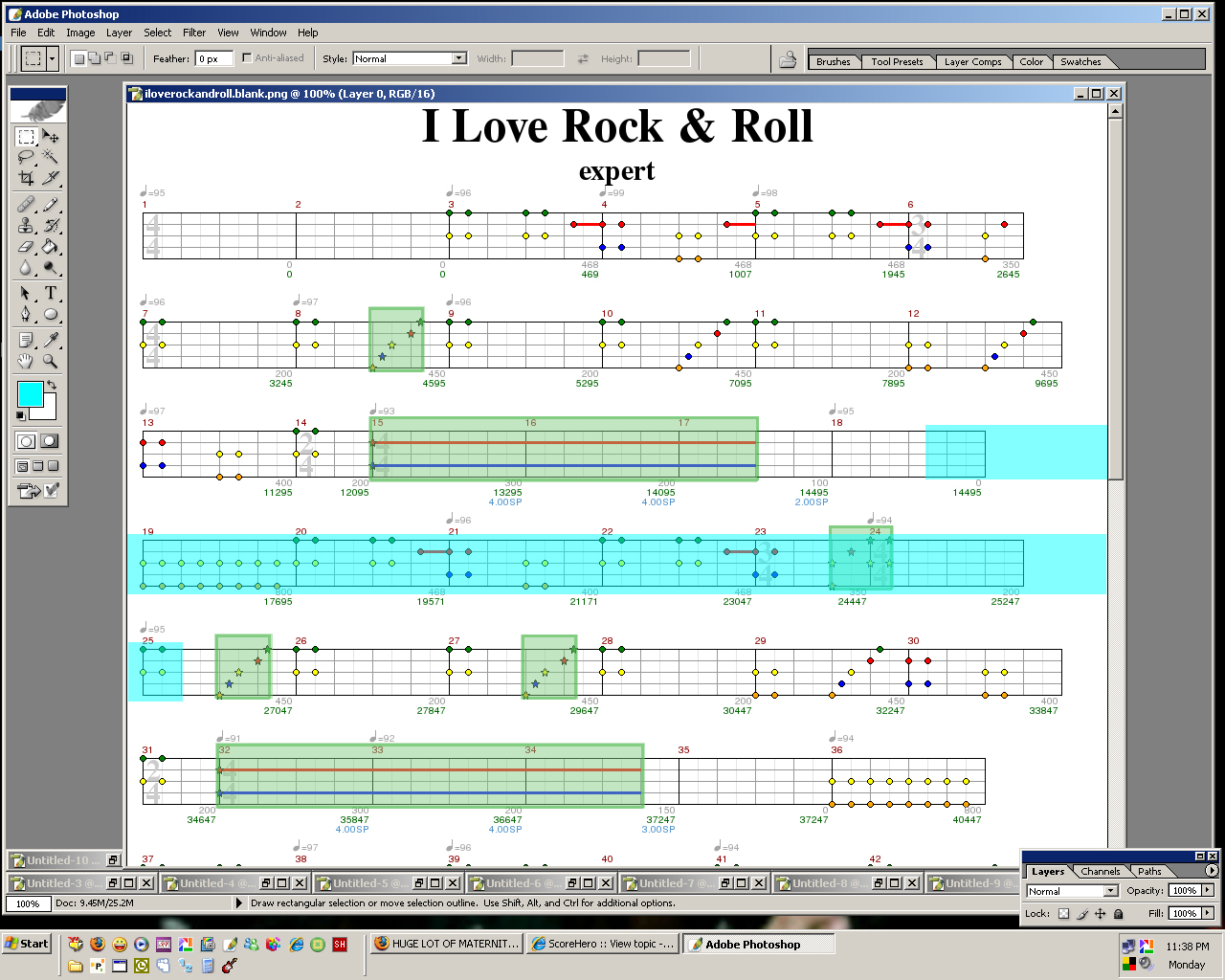1225x980 pixels.
Task: Click the Windows Start button
Action: tap(27, 944)
